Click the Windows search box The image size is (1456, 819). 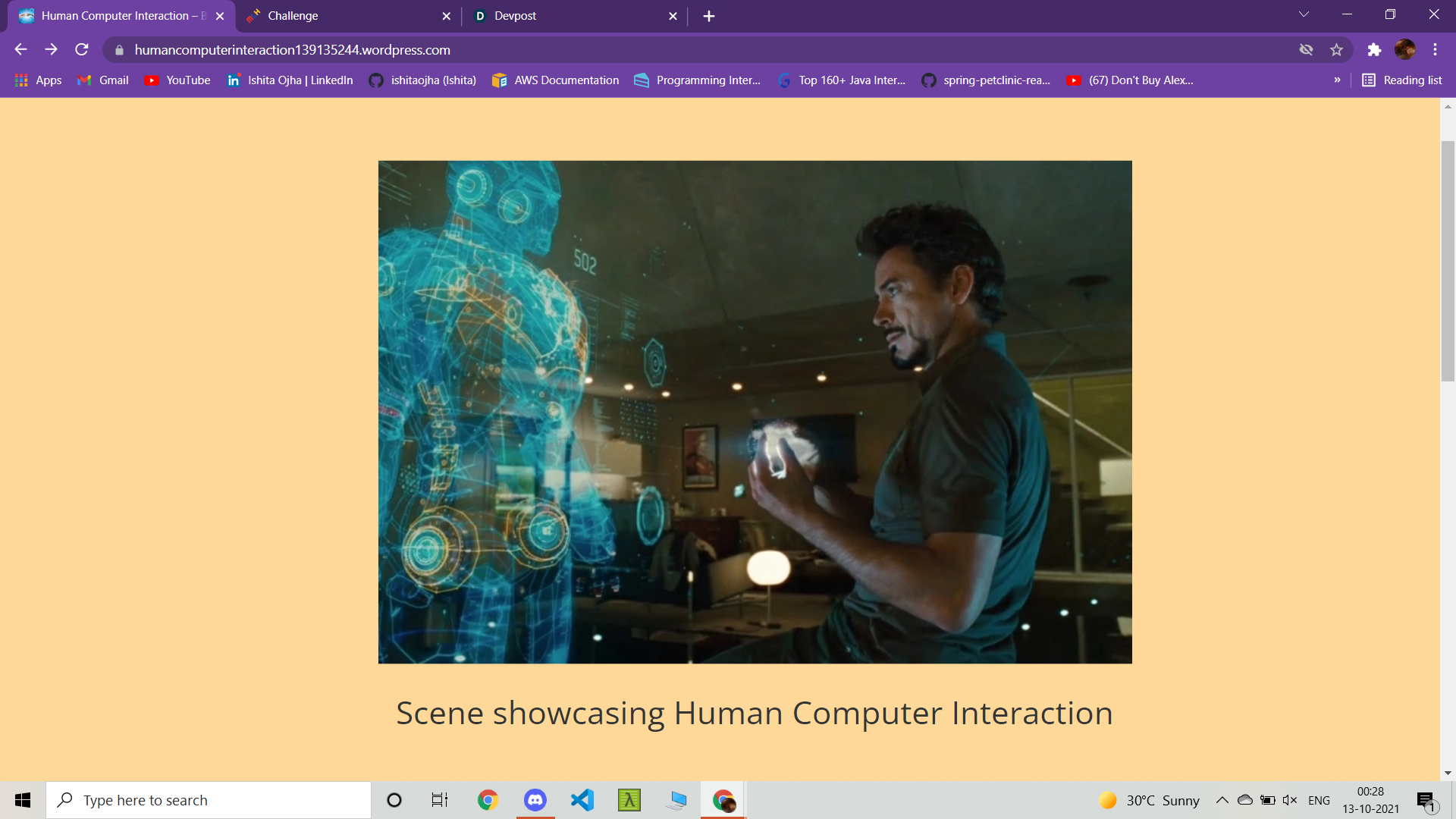point(209,800)
